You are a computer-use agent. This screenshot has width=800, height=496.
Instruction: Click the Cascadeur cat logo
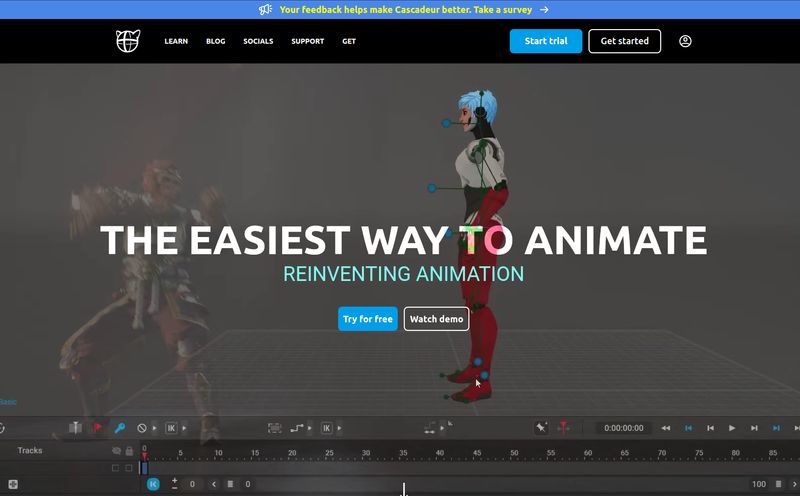pos(128,41)
